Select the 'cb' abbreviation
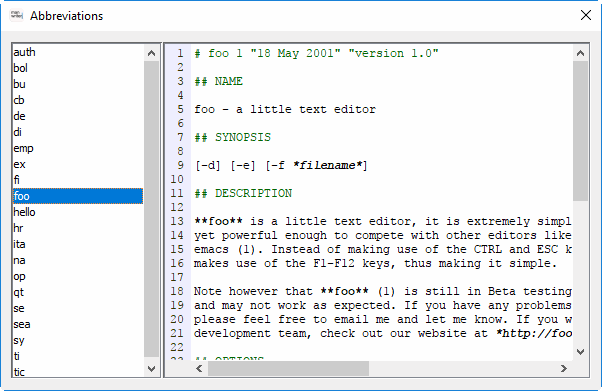 pyautogui.click(x=78, y=100)
